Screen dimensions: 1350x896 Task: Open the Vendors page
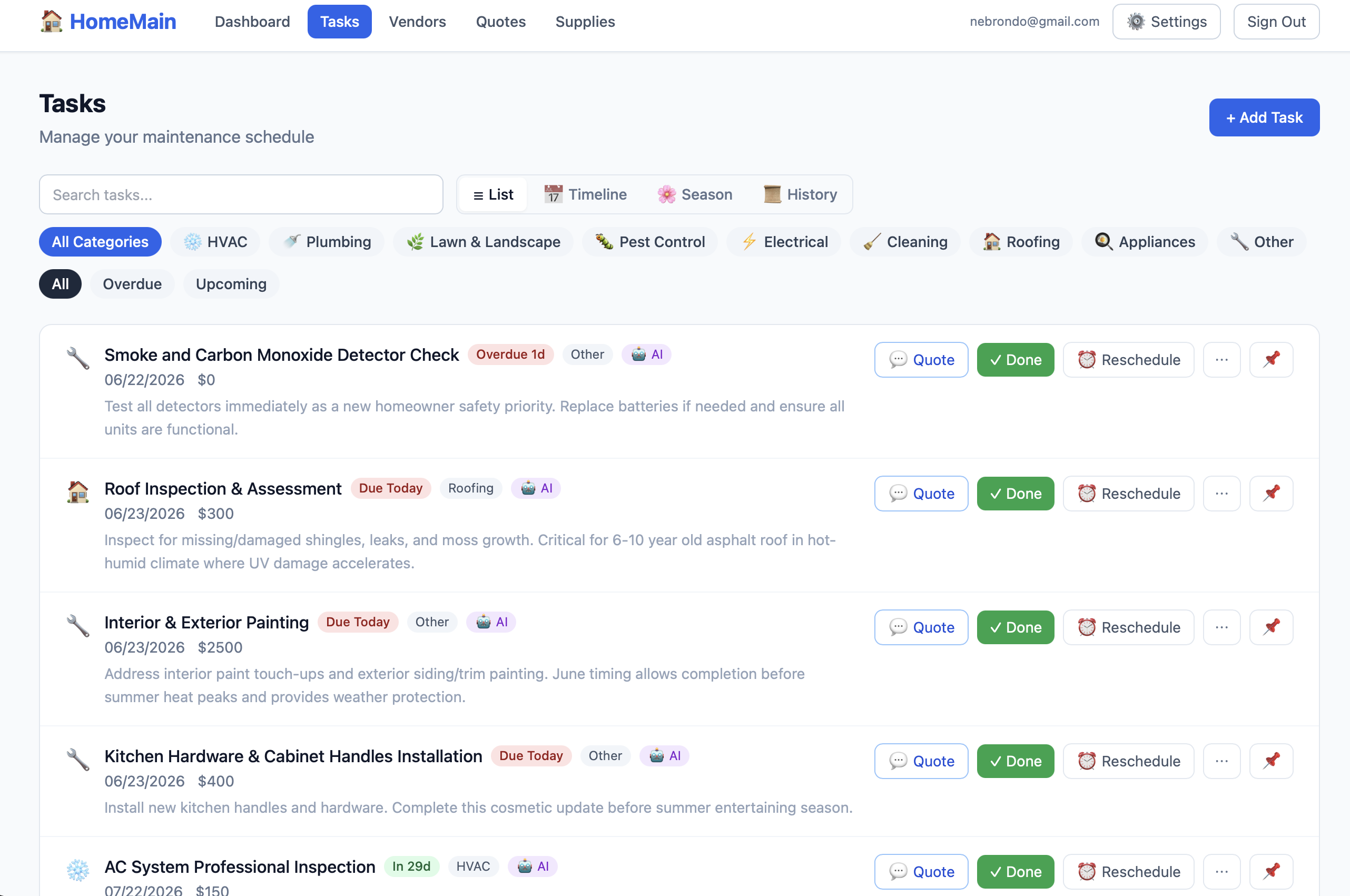[x=417, y=22]
